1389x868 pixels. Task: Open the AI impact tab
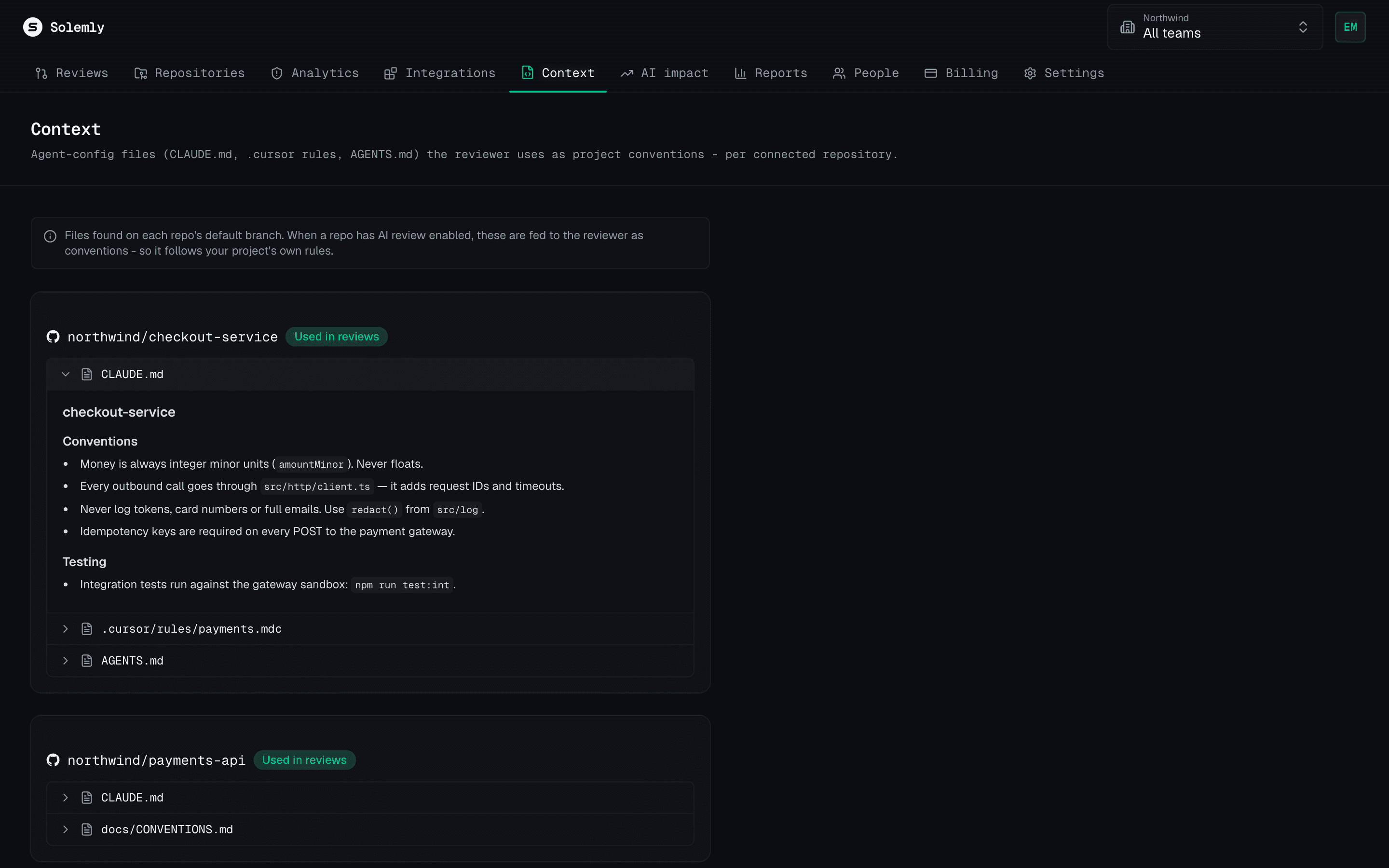click(665, 73)
